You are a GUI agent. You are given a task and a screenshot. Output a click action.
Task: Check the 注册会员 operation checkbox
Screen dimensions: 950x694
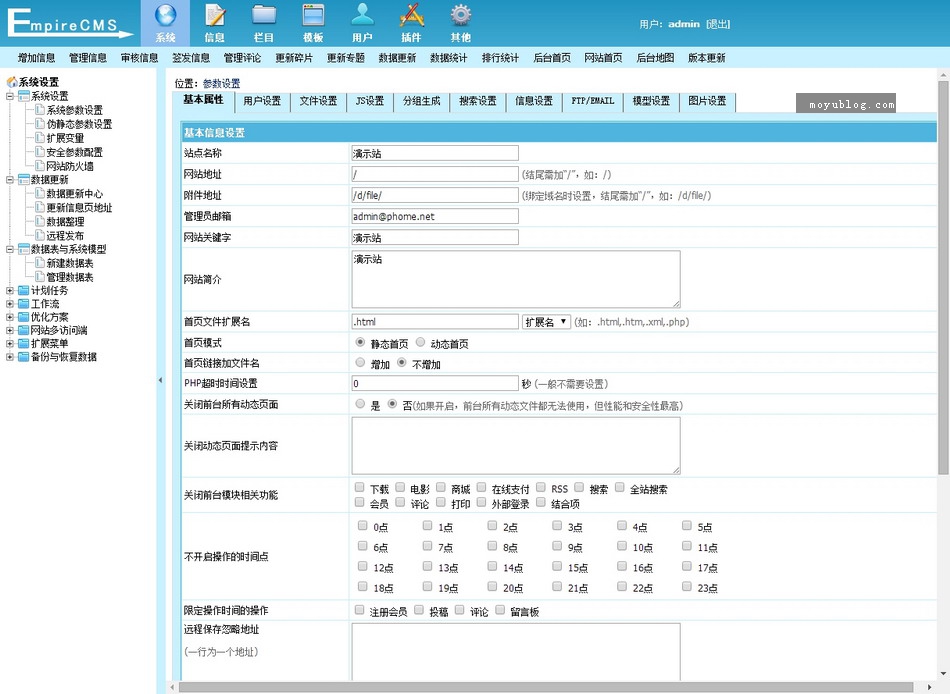point(360,610)
